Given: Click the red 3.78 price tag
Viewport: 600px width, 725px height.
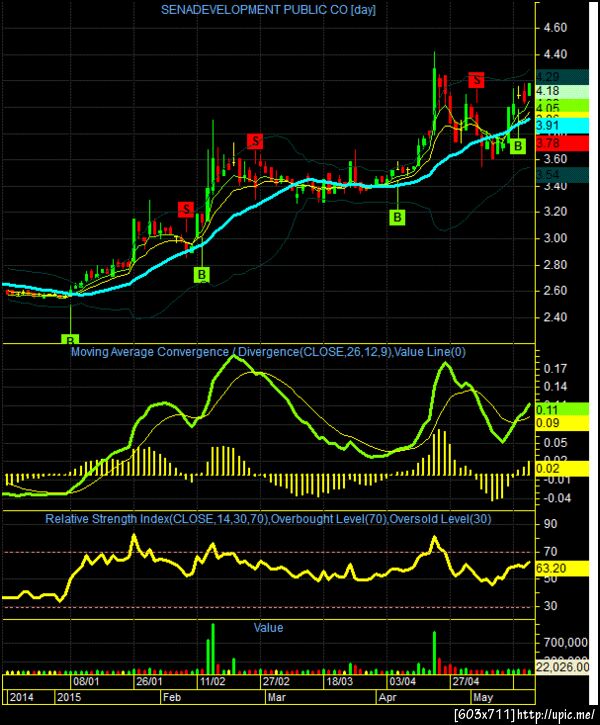Looking at the screenshot, I should [x=562, y=143].
